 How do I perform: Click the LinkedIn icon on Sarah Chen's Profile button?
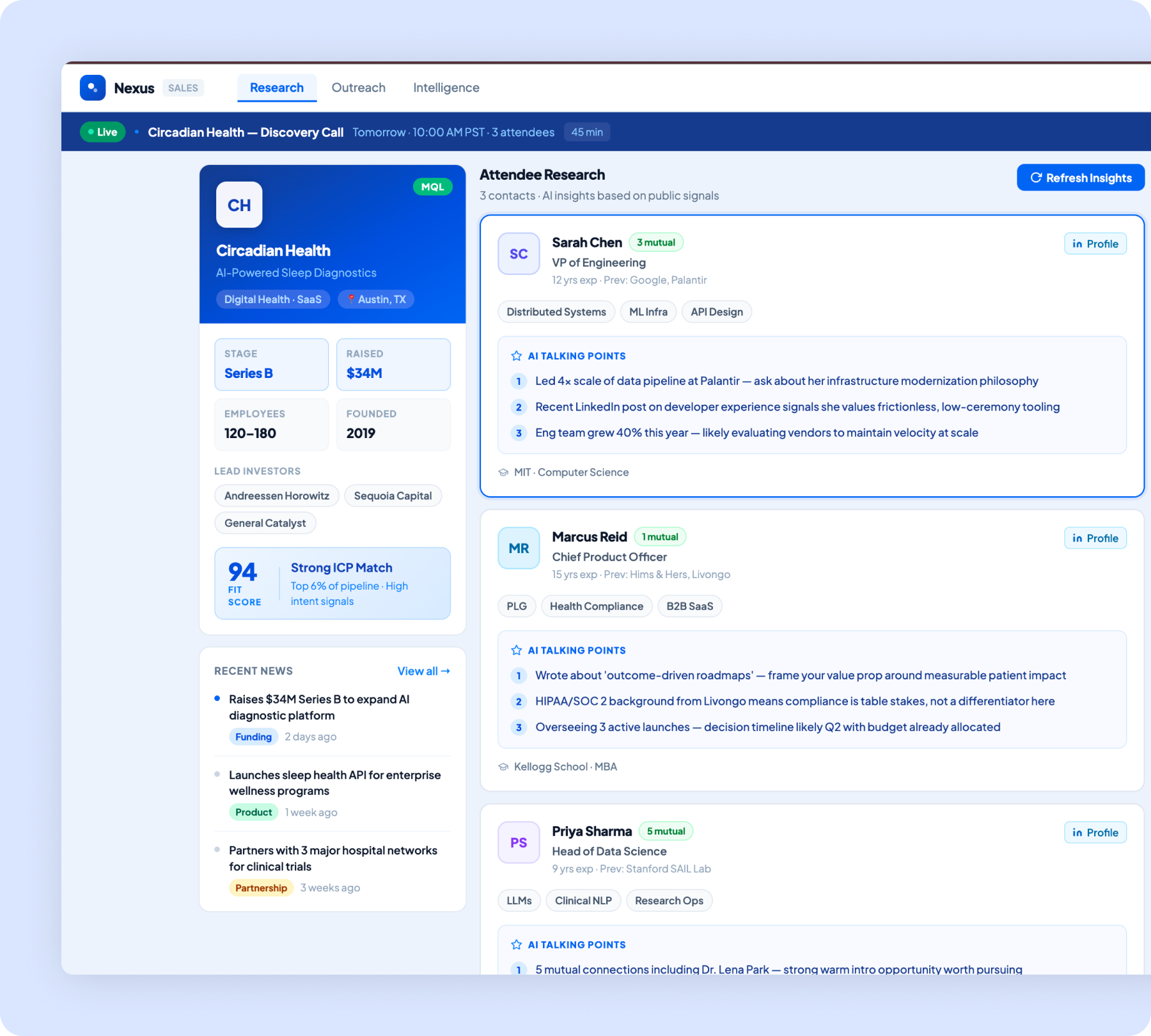click(x=1077, y=244)
